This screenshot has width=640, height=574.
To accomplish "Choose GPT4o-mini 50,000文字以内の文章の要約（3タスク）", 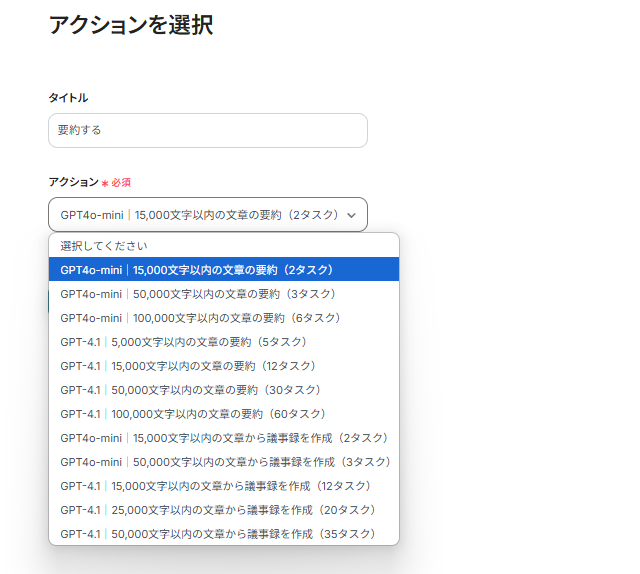I will coord(224,294).
